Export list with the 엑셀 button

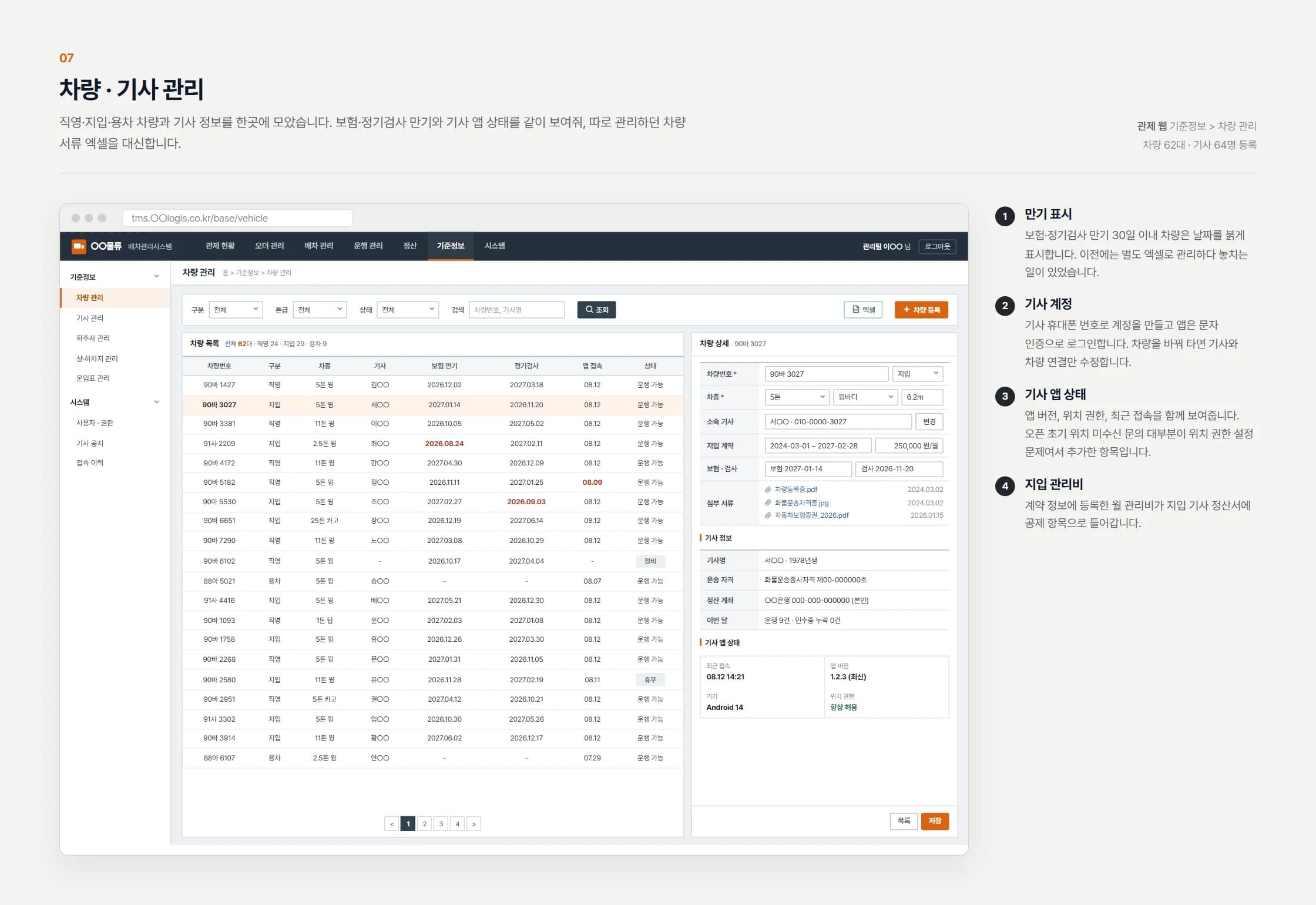864,310
